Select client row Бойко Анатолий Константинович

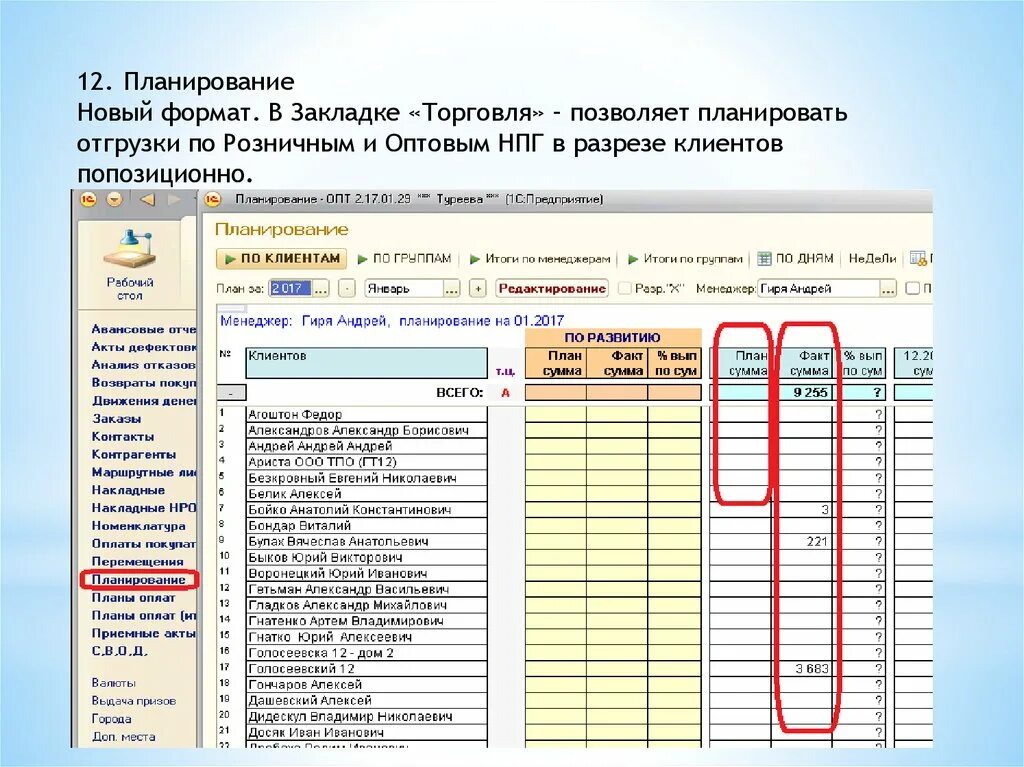click(367, 510)
